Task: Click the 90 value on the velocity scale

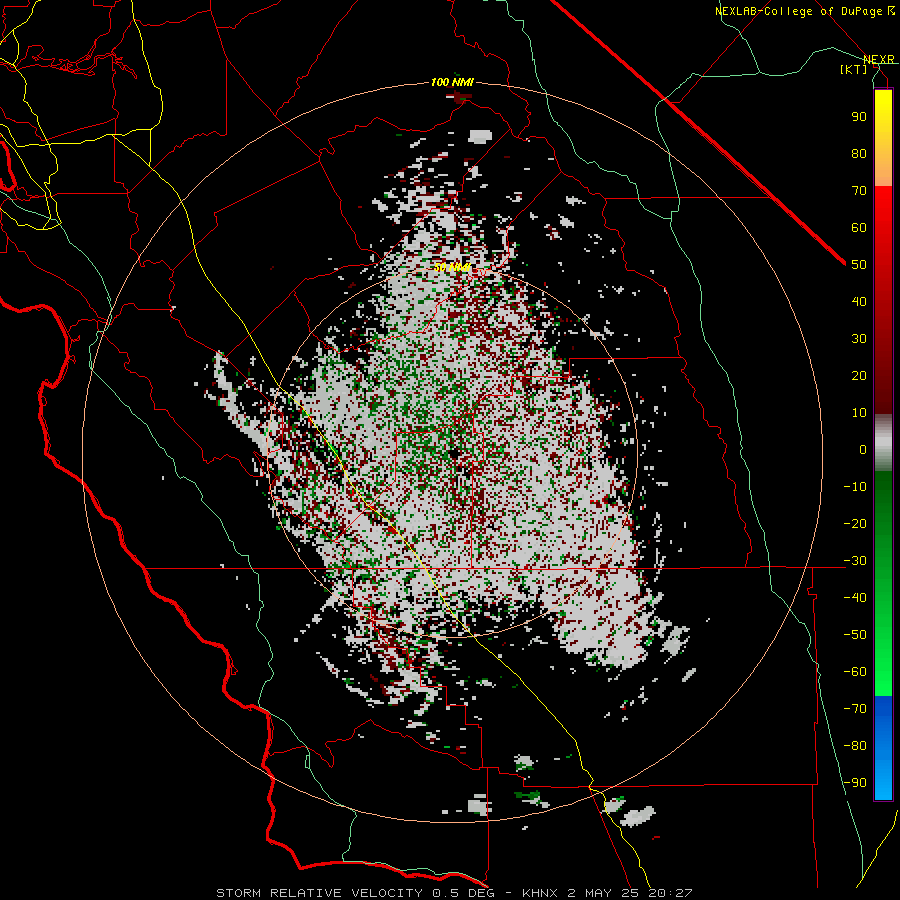Action: 859,117
